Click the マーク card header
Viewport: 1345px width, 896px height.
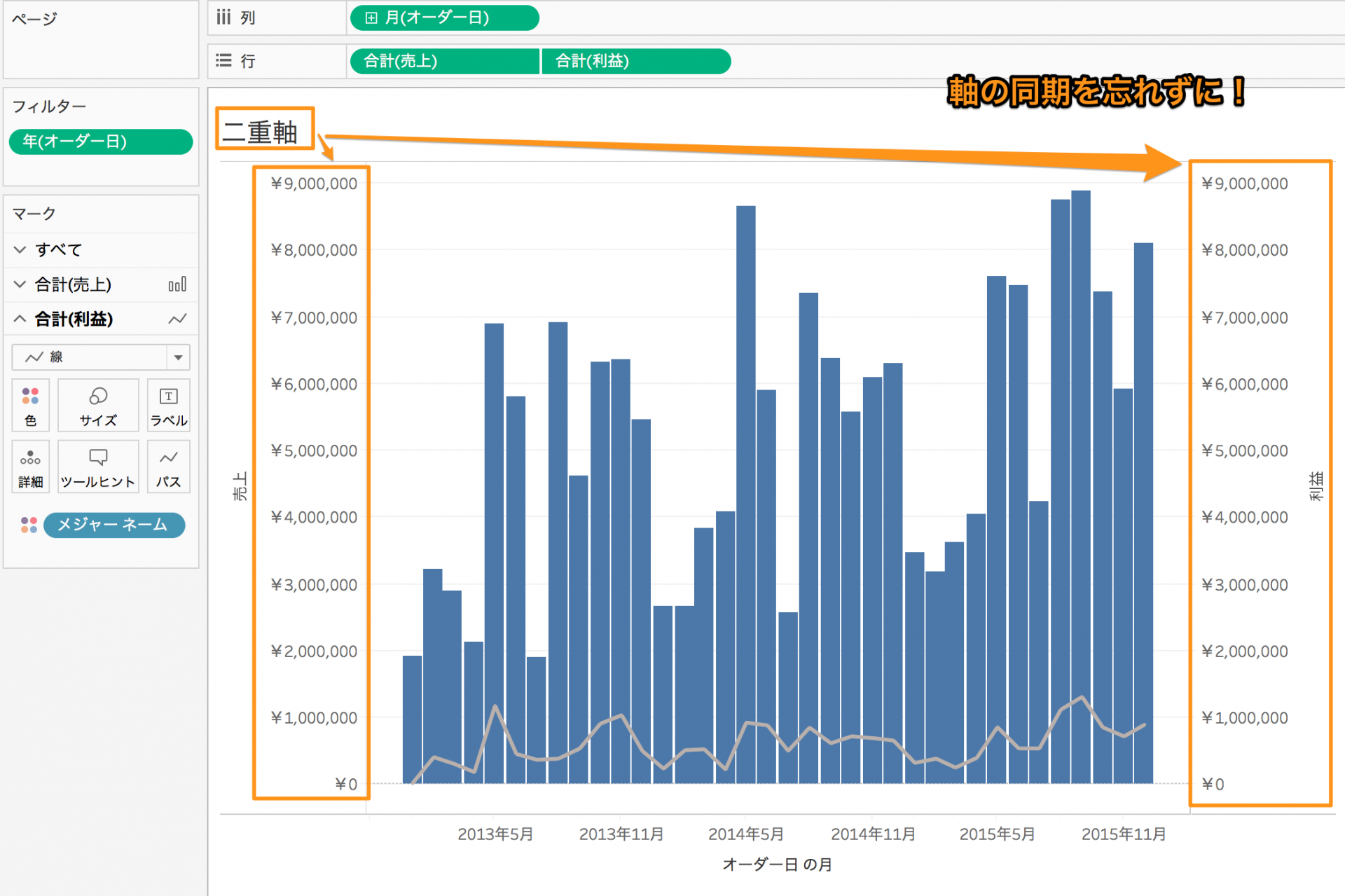click(34, 214)
